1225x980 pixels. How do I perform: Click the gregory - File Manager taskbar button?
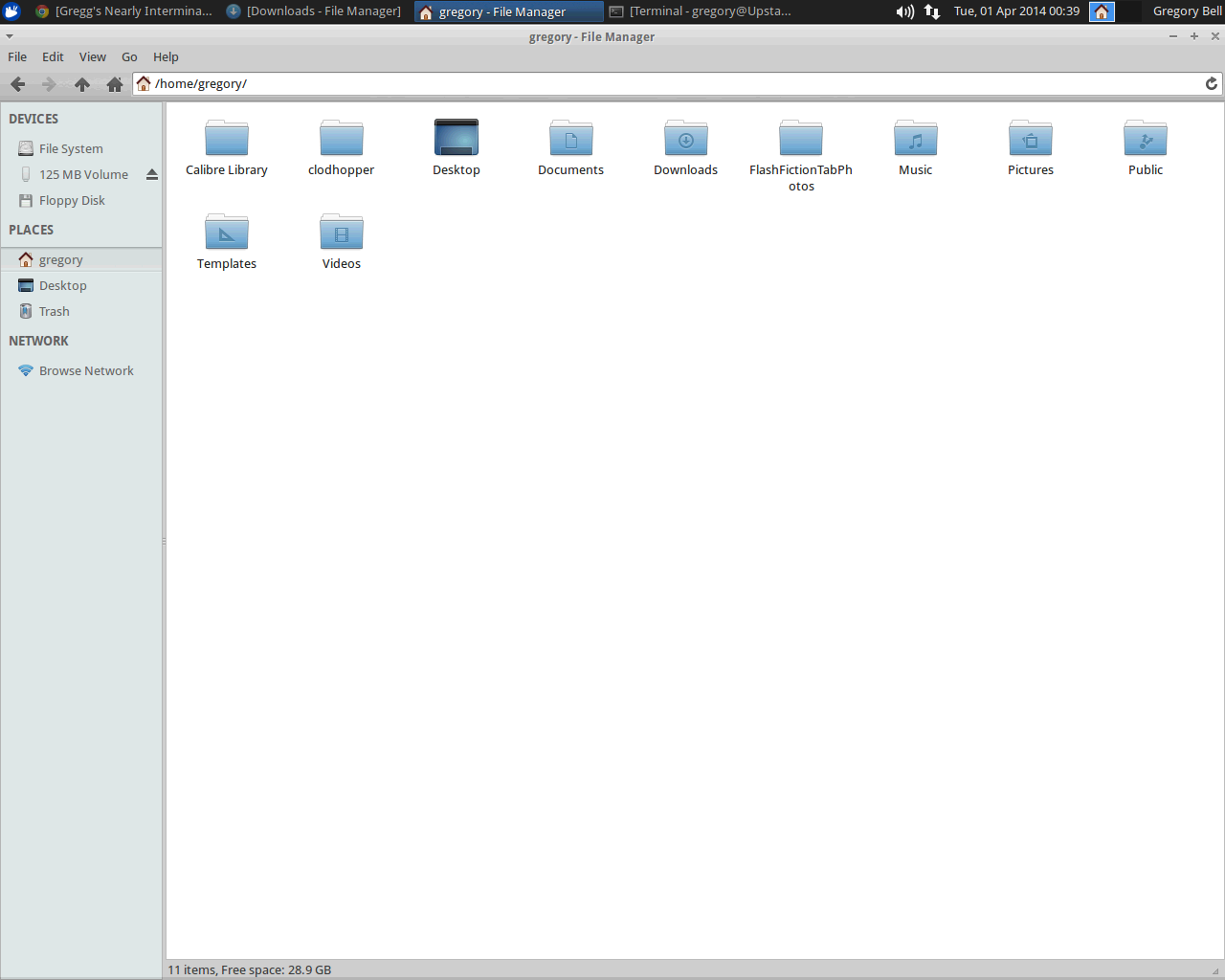[509, 11]
